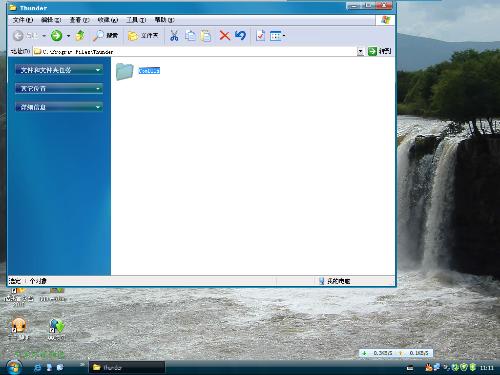500x375 pixels.
Task: Open the File menu
Action: 23,20
